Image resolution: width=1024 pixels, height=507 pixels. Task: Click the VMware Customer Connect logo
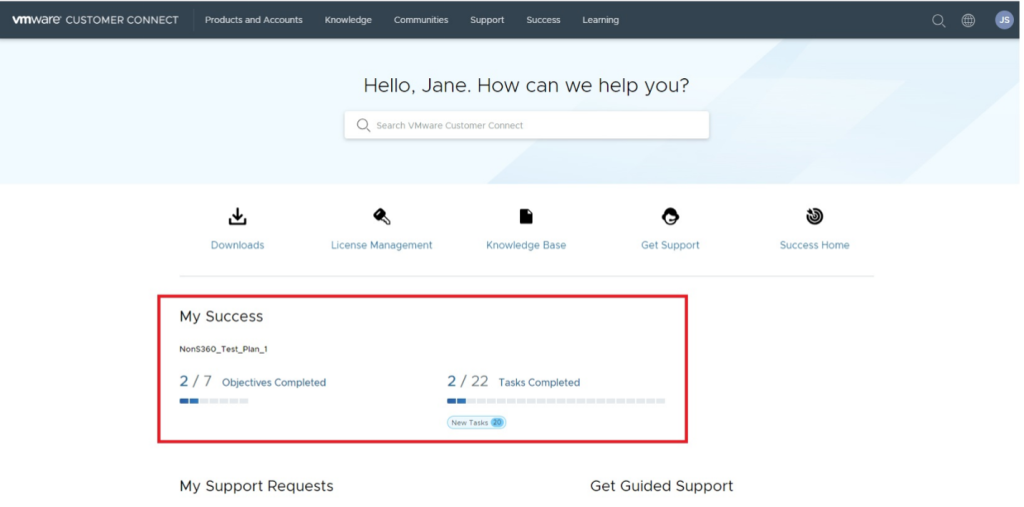point(95,20)
